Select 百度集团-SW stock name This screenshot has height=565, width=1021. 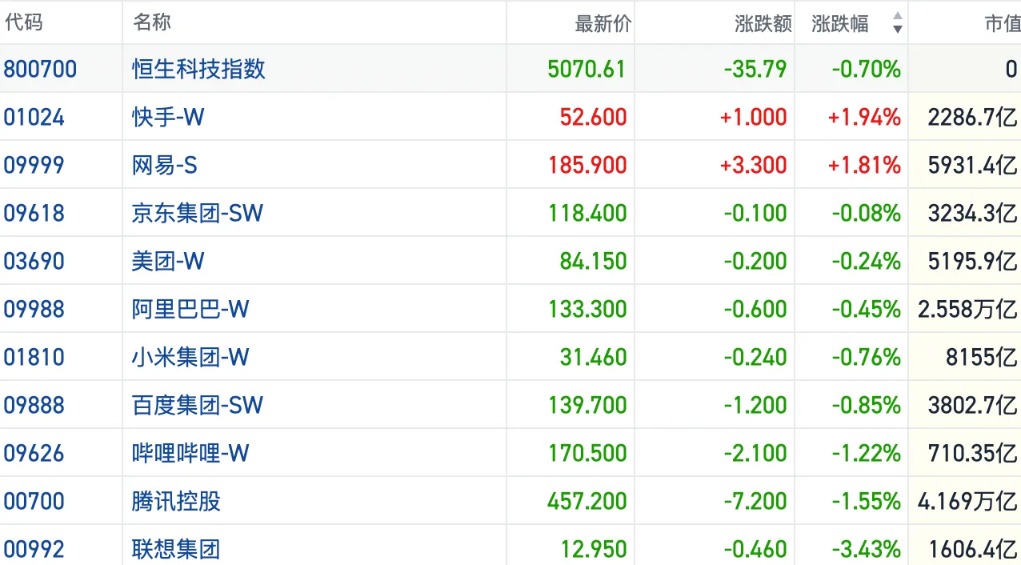[x=197, y=406]
